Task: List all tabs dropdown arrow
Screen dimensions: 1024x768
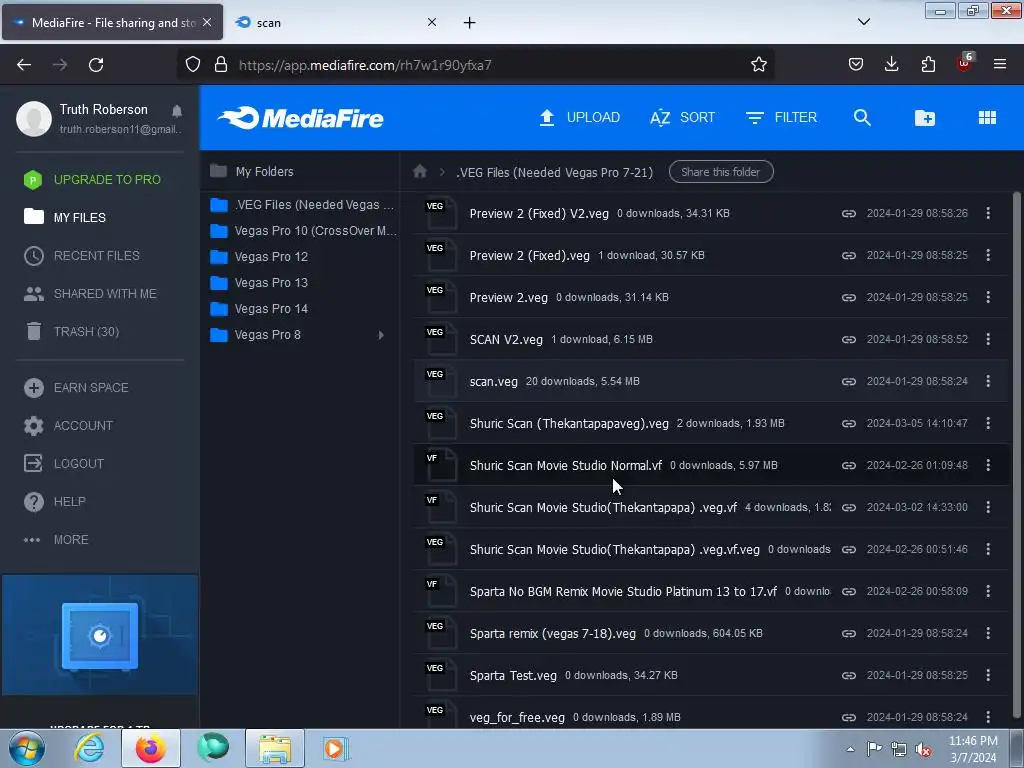Action: (864, 22)
